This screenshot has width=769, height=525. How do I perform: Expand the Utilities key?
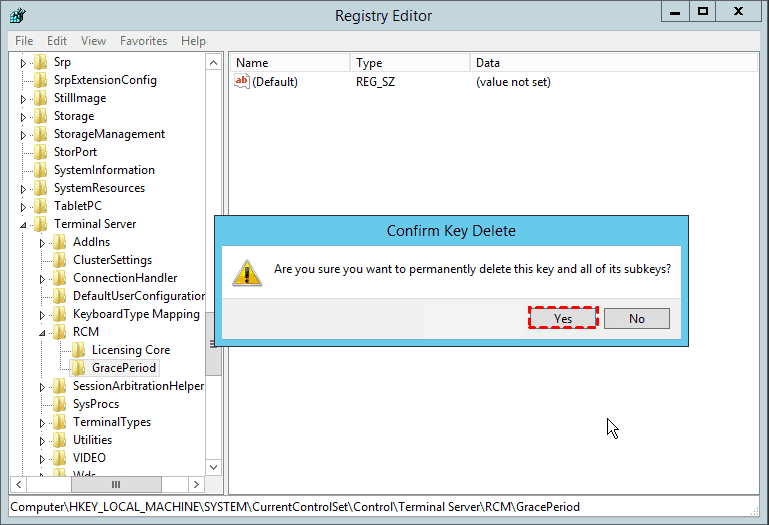coord(42,441)
